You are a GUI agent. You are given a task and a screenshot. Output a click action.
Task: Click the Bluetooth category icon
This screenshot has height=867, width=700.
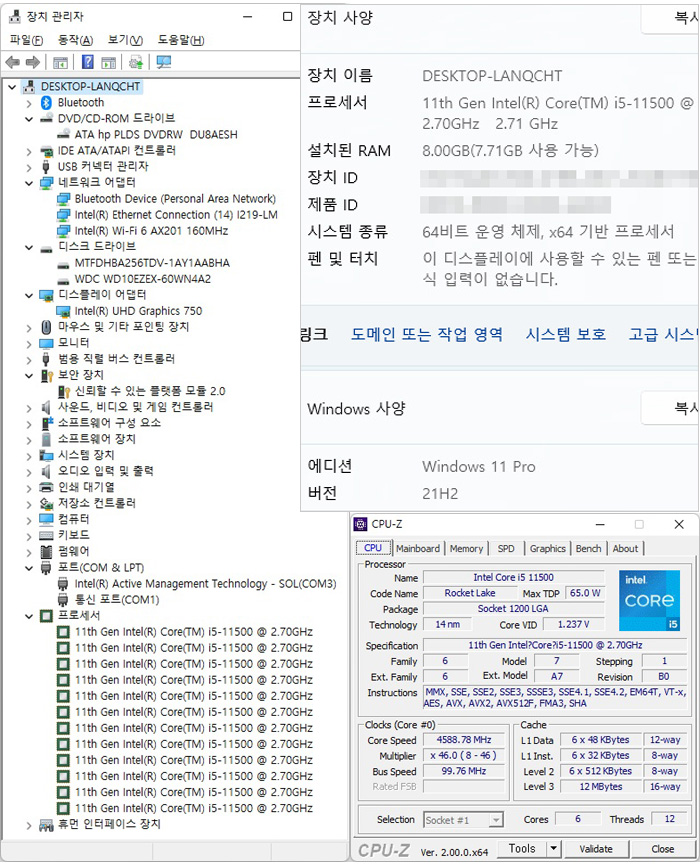46,103
